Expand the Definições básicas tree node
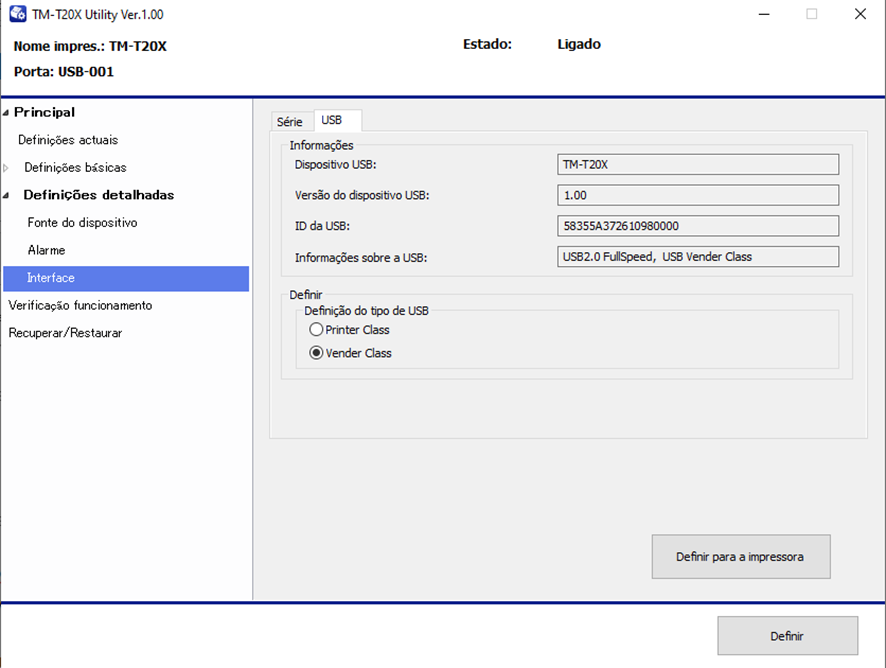This screenshot has width=886, height=668. click(x=6, y=168)
